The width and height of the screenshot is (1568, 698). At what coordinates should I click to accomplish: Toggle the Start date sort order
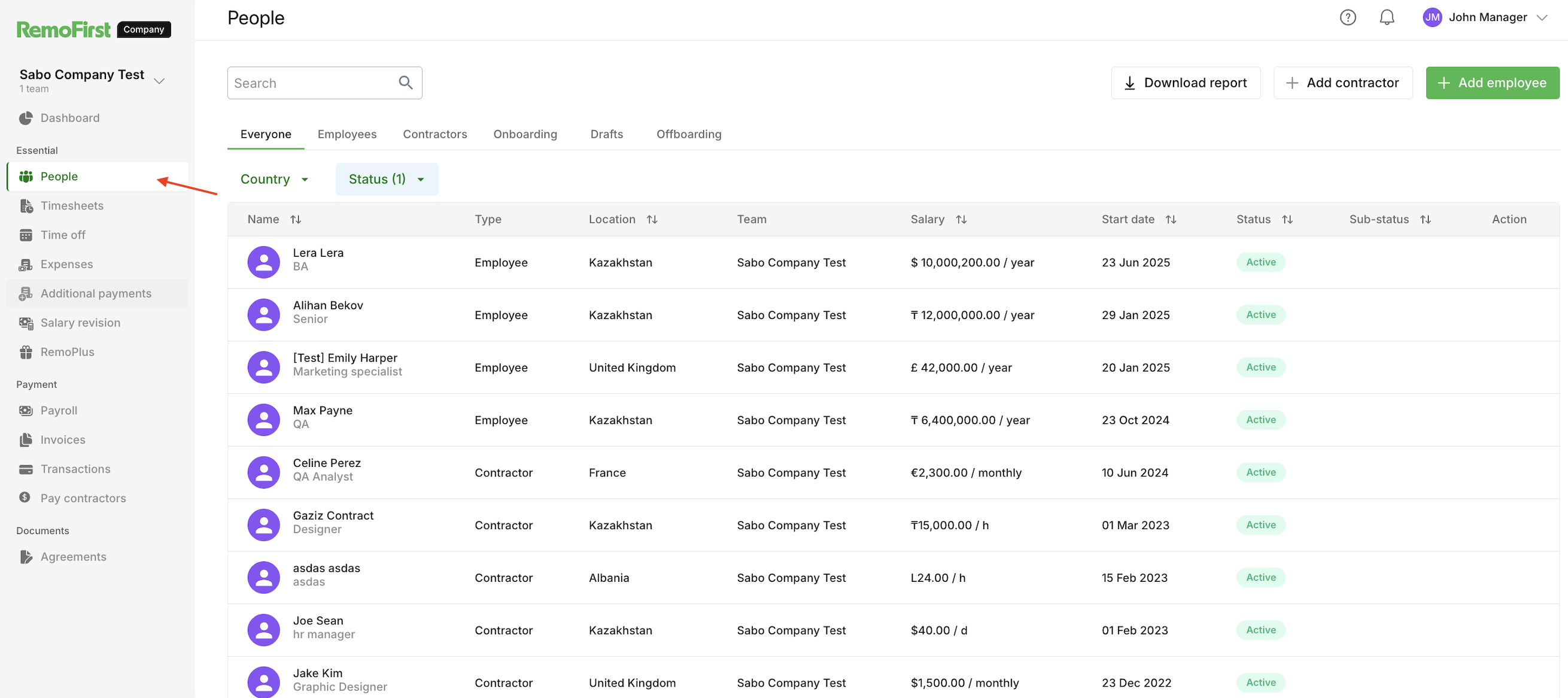(x=1171, y=219)
